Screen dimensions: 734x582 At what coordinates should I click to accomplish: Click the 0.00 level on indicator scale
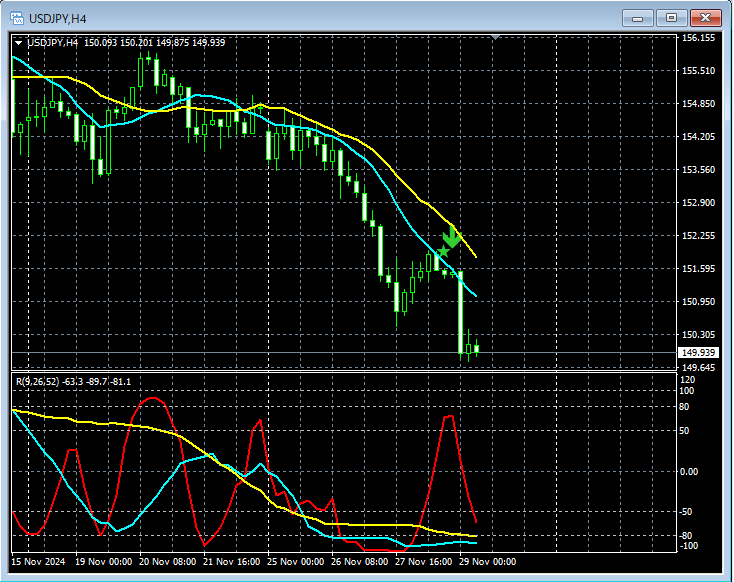pos(689,471)
